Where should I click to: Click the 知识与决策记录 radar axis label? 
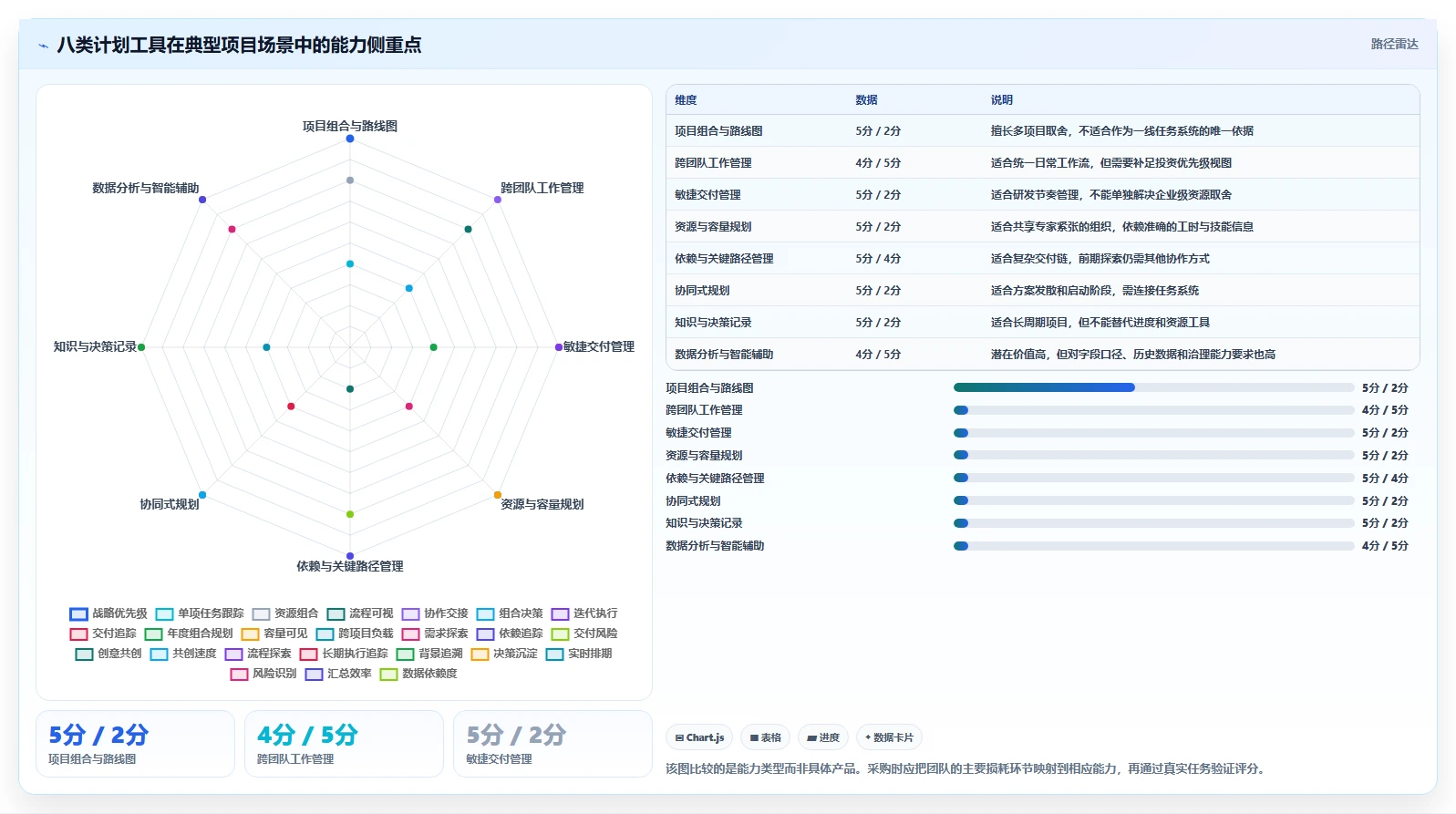click(x=95, y=346)
